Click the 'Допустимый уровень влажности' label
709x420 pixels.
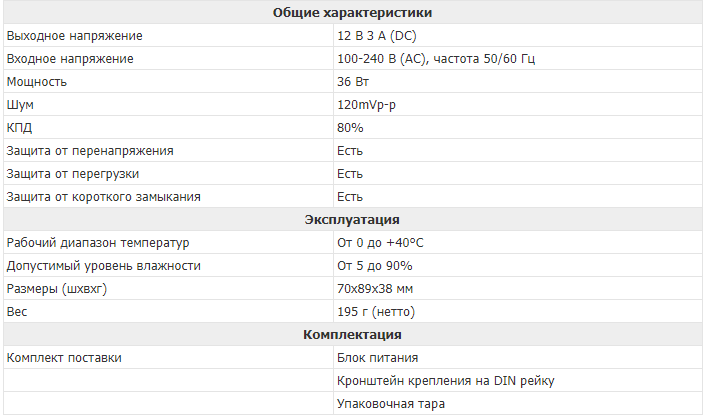pos(104,266)
